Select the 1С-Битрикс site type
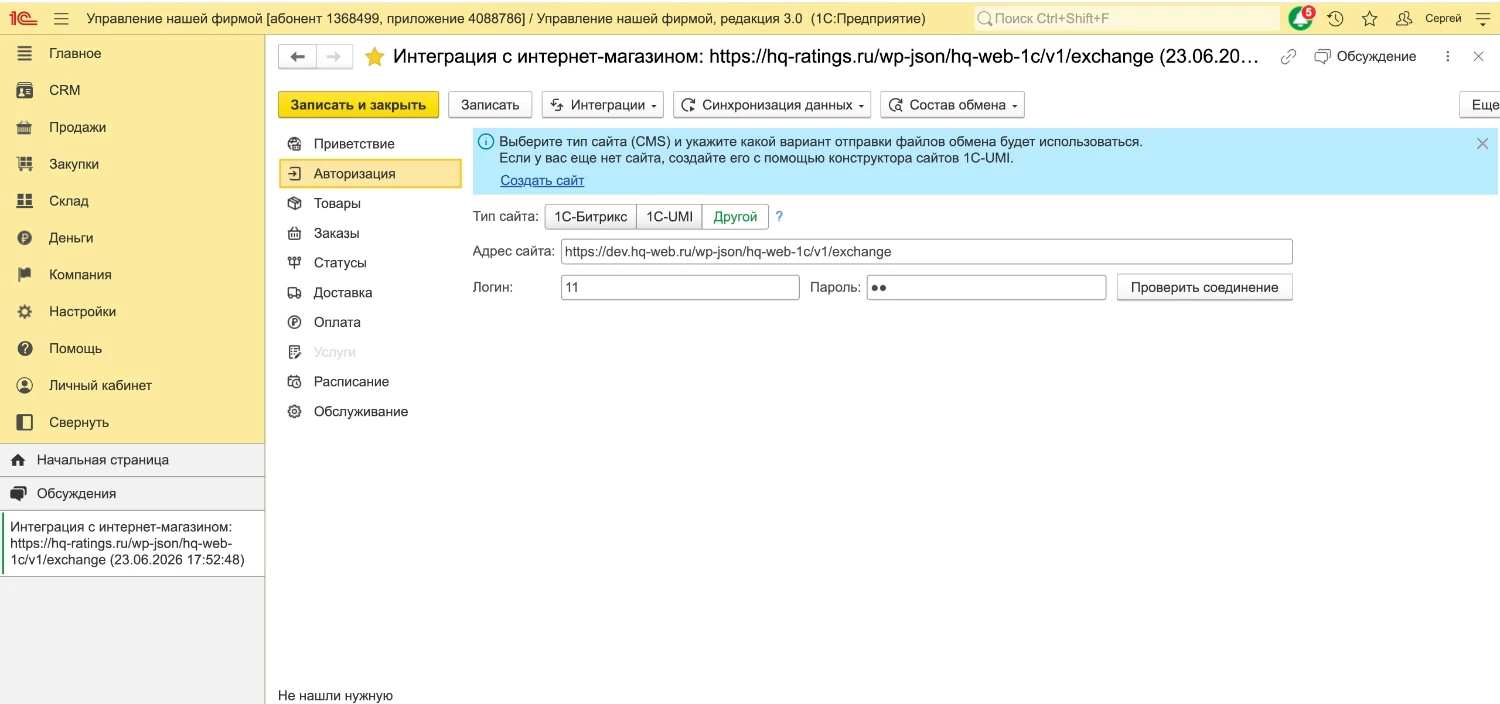The width and height of the screenshot is (1500, 704). pyautogui.click(x=591, y=217)
